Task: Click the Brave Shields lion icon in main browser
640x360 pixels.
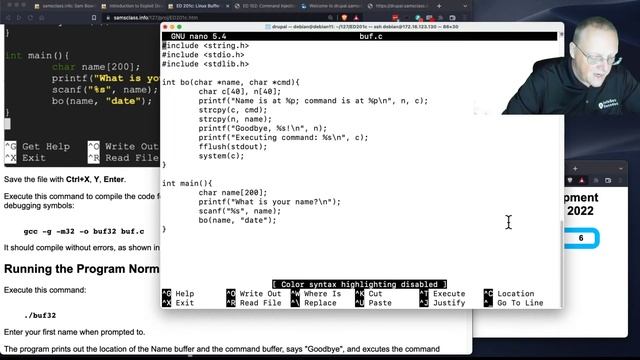Action: 344,18
